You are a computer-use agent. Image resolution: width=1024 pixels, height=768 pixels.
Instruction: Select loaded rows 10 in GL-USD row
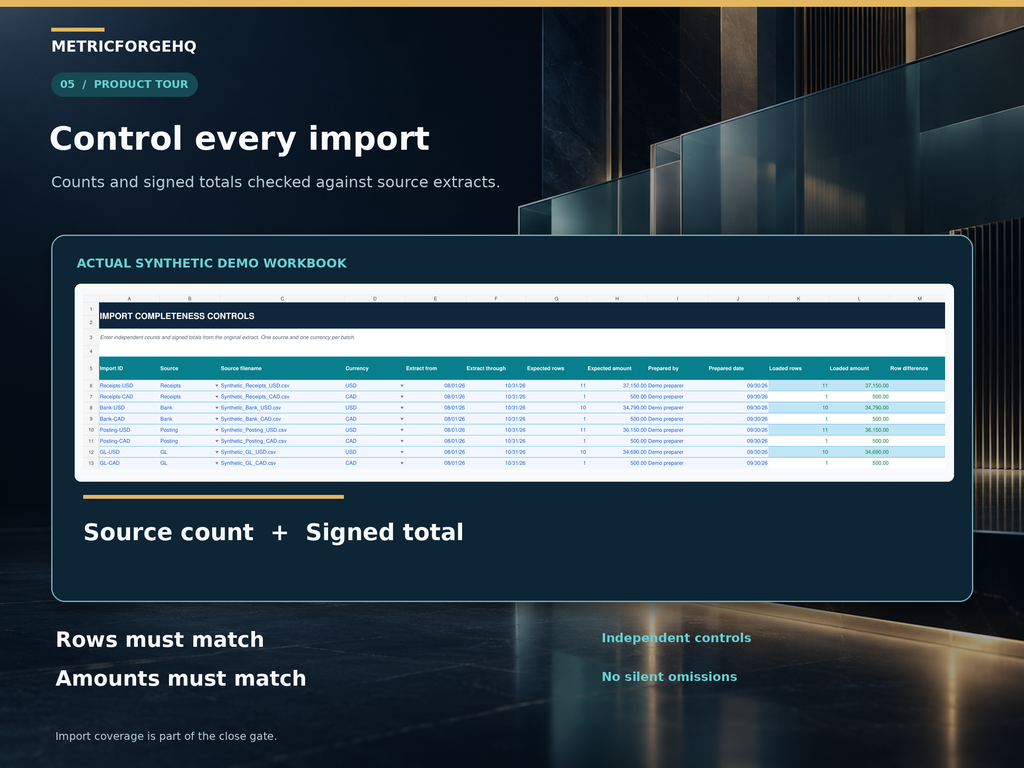(799, 453)
